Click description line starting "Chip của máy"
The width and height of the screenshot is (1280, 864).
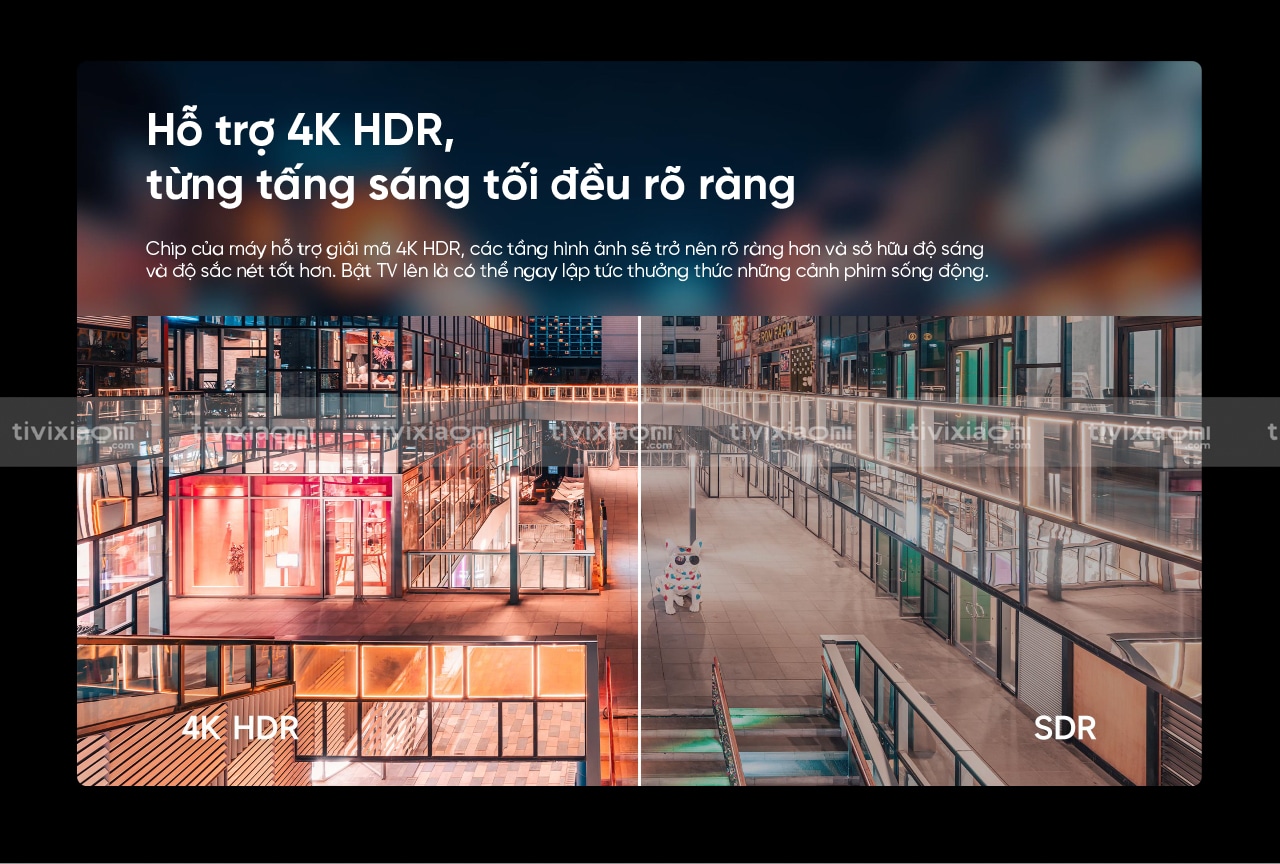pos(564,248)
